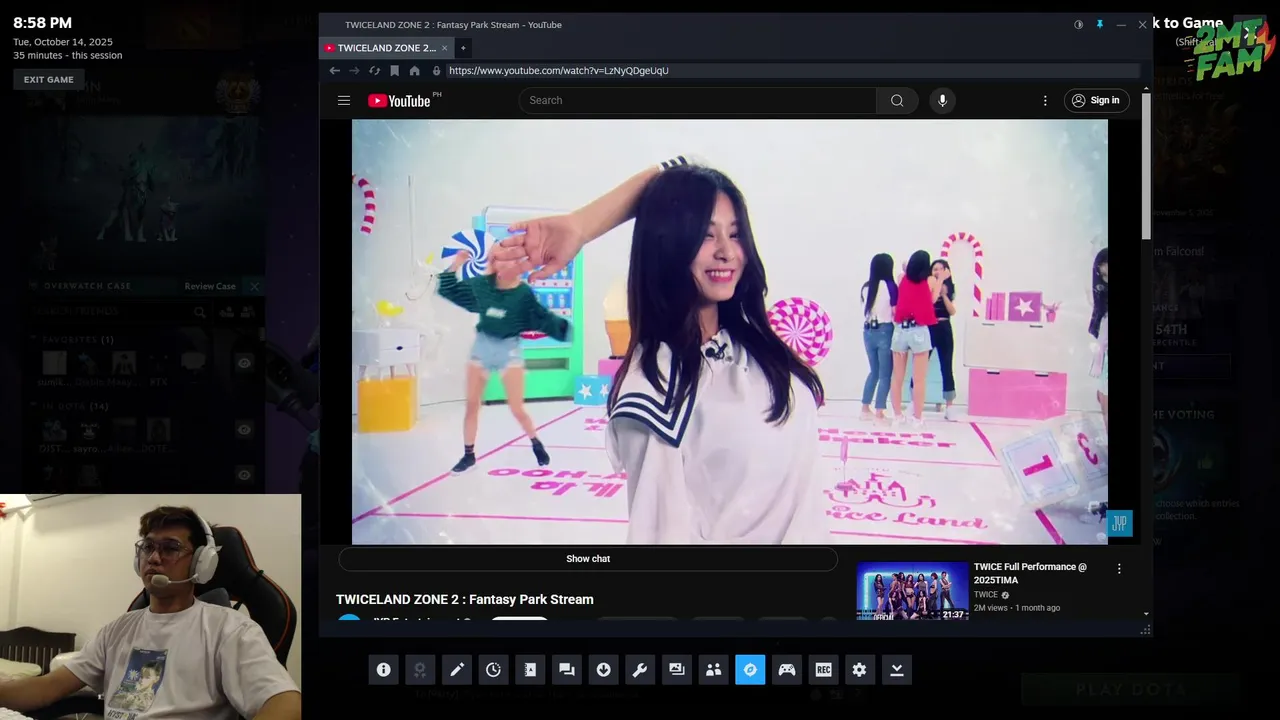
Task: Click the padlock site security icon
Action: tap(436, 71)
